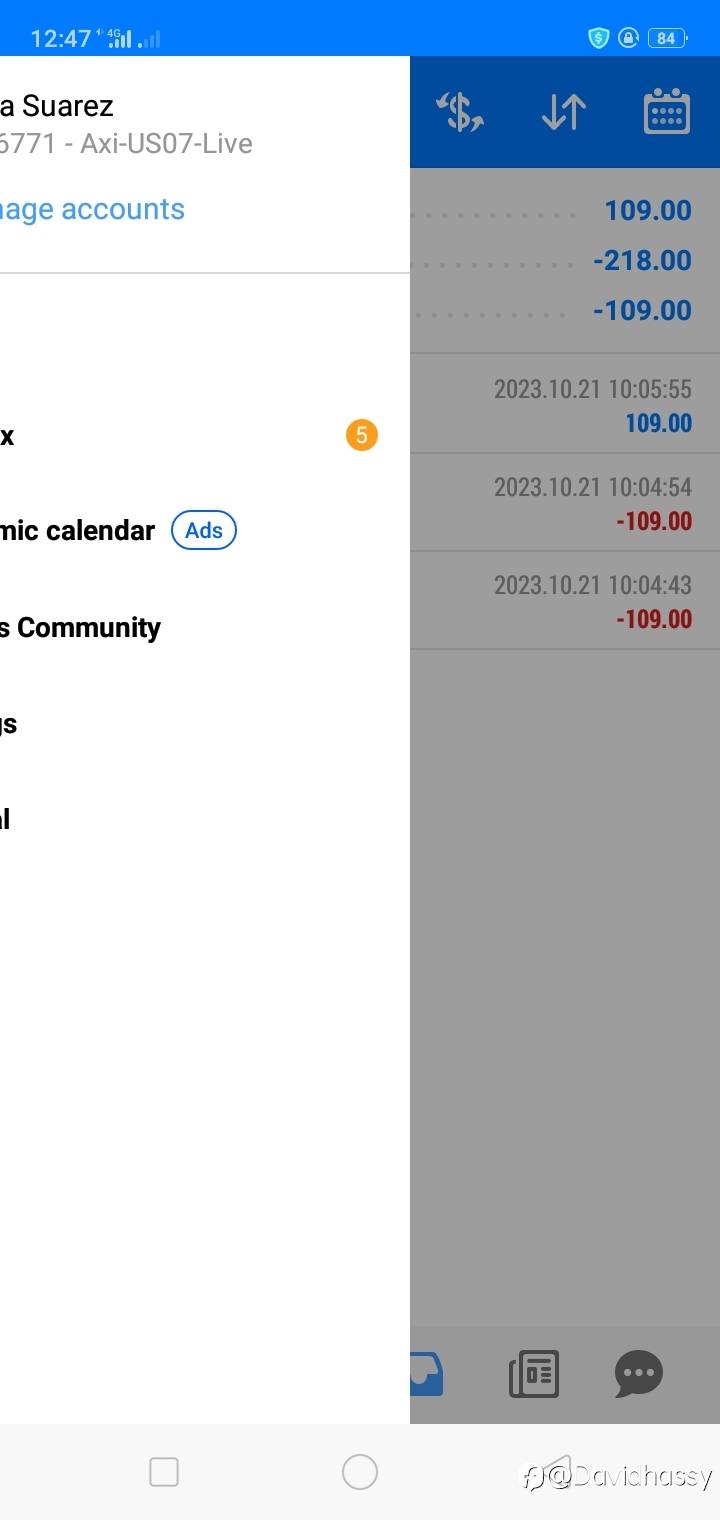Select the 10:05:55 transaction of 109.00
The width and height of the screenshot is (720, 1520).
pos(565,404)
